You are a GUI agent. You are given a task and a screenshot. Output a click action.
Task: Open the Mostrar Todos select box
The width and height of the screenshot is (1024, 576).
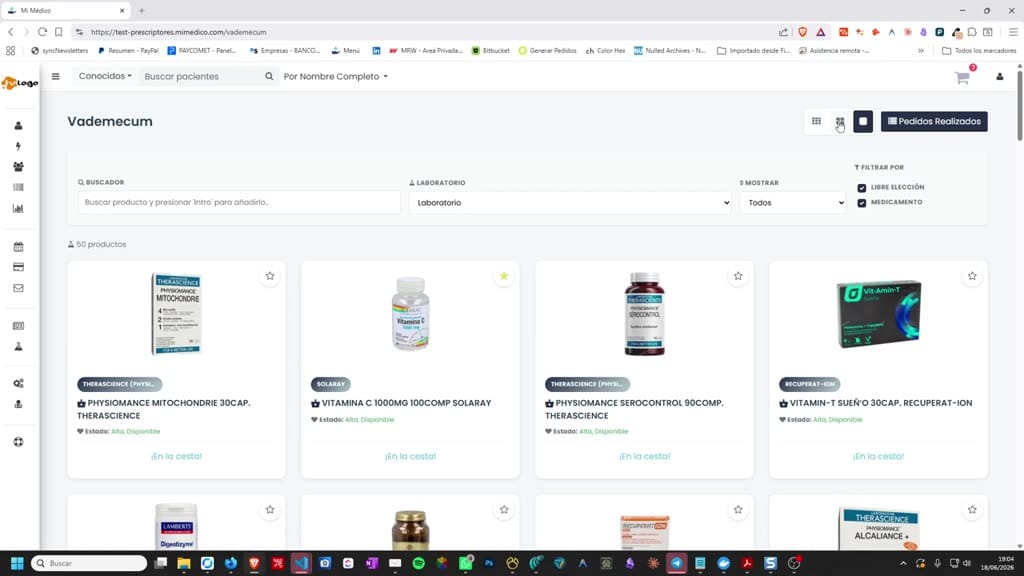793,202
